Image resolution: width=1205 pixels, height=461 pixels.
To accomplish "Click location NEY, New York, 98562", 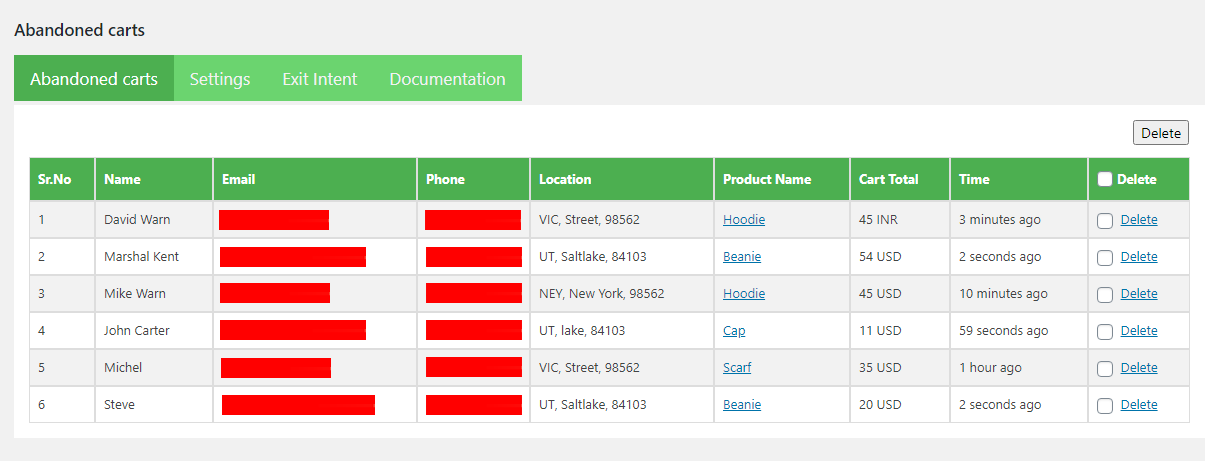I will 602,293.
